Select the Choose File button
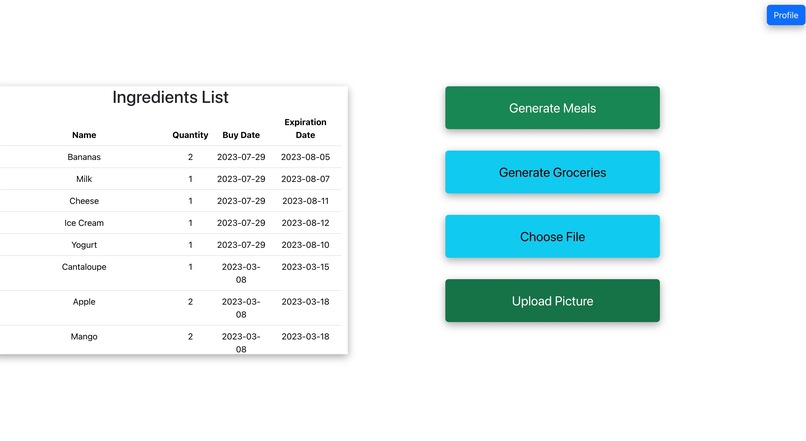This screenshot has width=806, height=441. [x=552, y=236]
